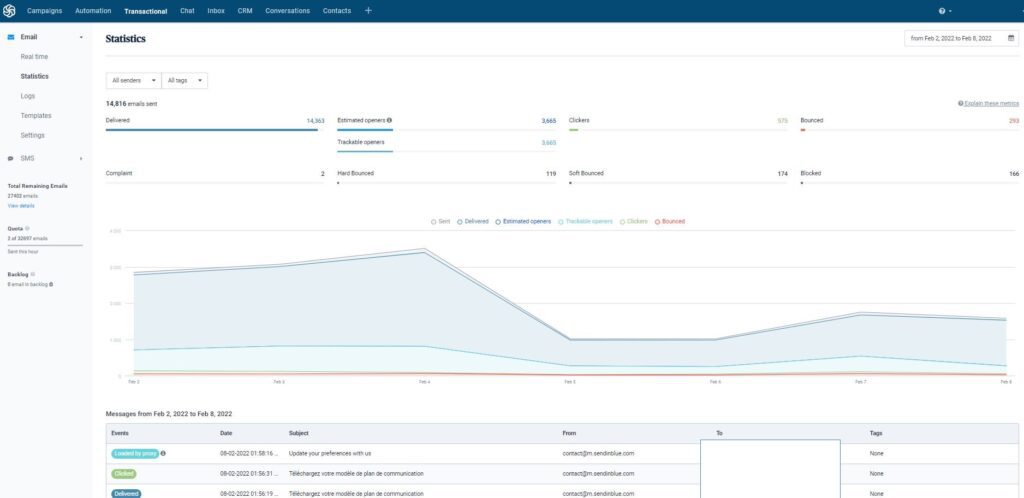The image size is (1024, 498).
Task: Click the Quota info icon
Action: [x=27, y=228]
